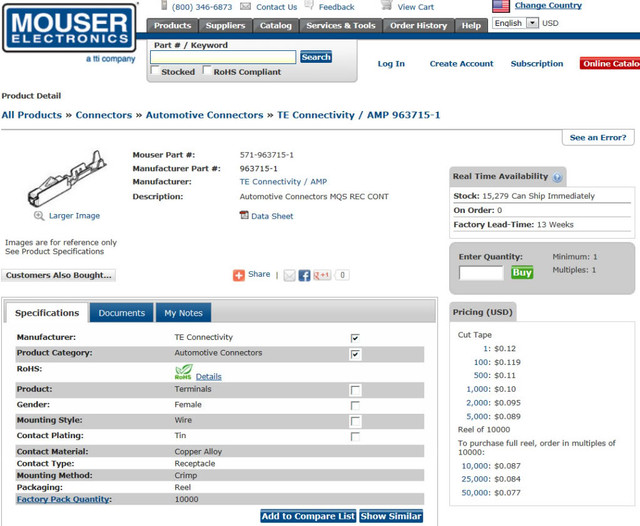
Task: Click the shopping cart icon
Action: point(386,6)
